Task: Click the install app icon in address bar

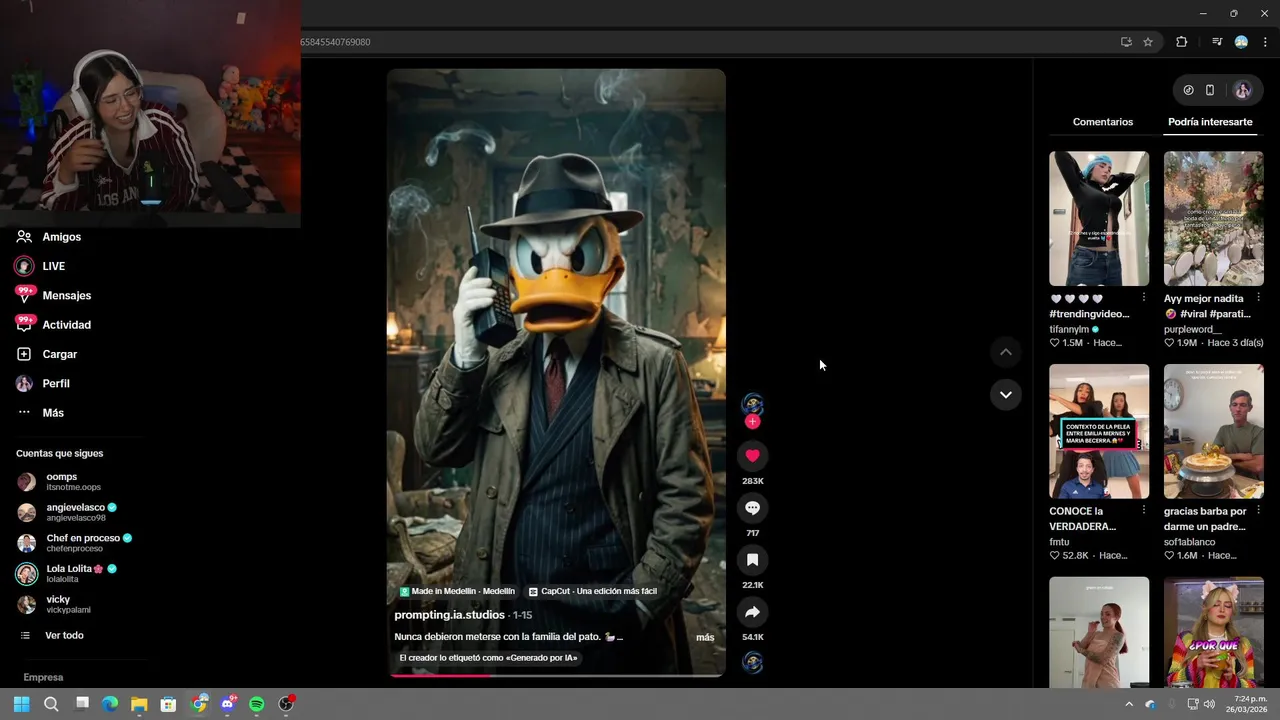Action: click(x=1126, y=42)
